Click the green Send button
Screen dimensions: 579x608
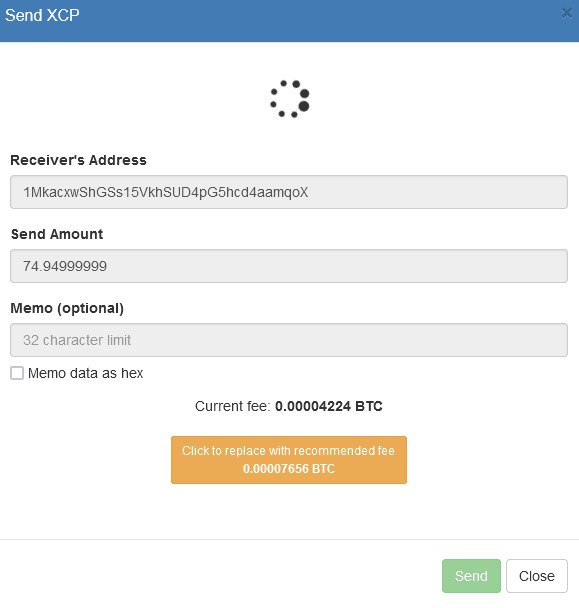[x=471, y=576]
